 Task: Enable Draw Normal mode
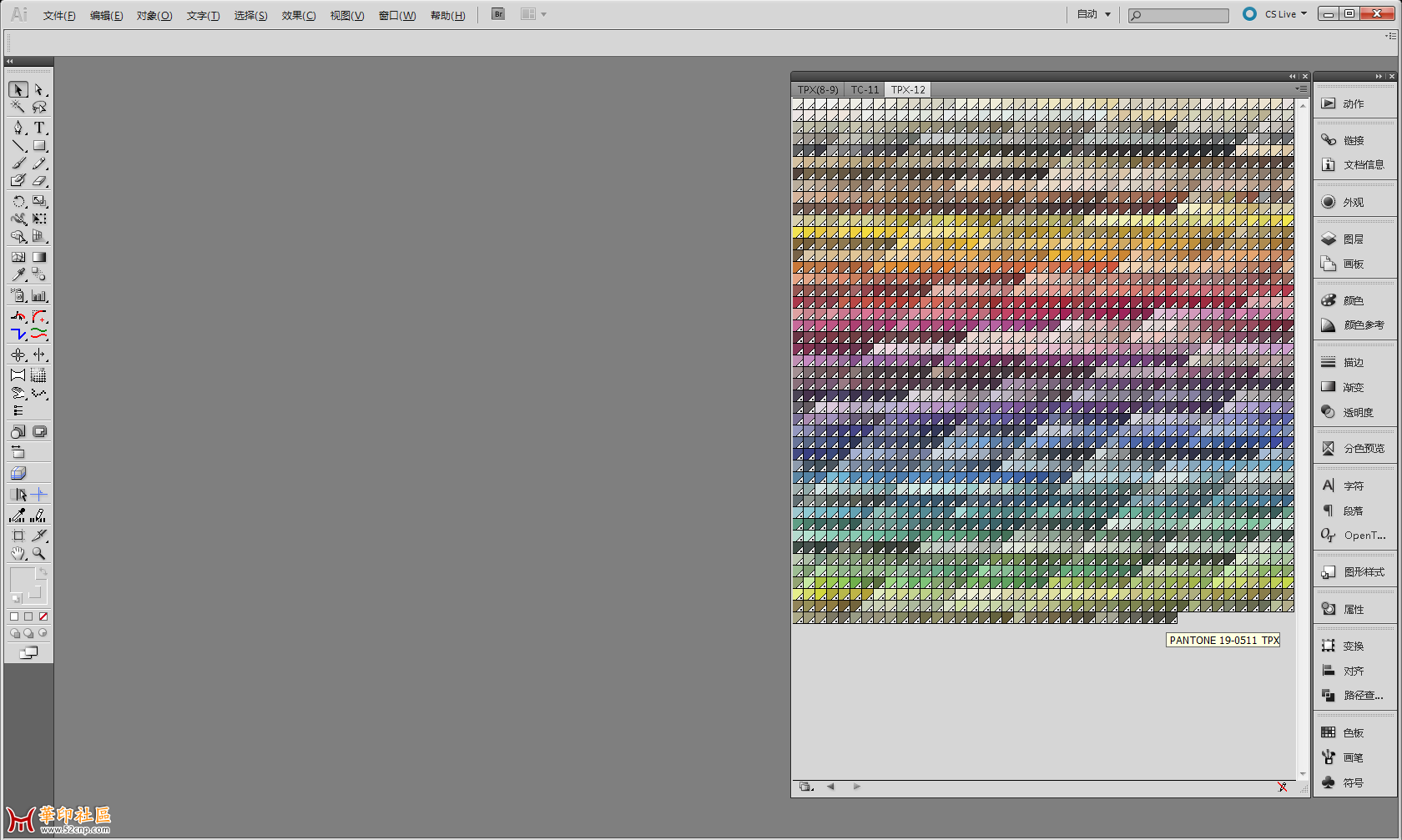click(x=14, y=633)
